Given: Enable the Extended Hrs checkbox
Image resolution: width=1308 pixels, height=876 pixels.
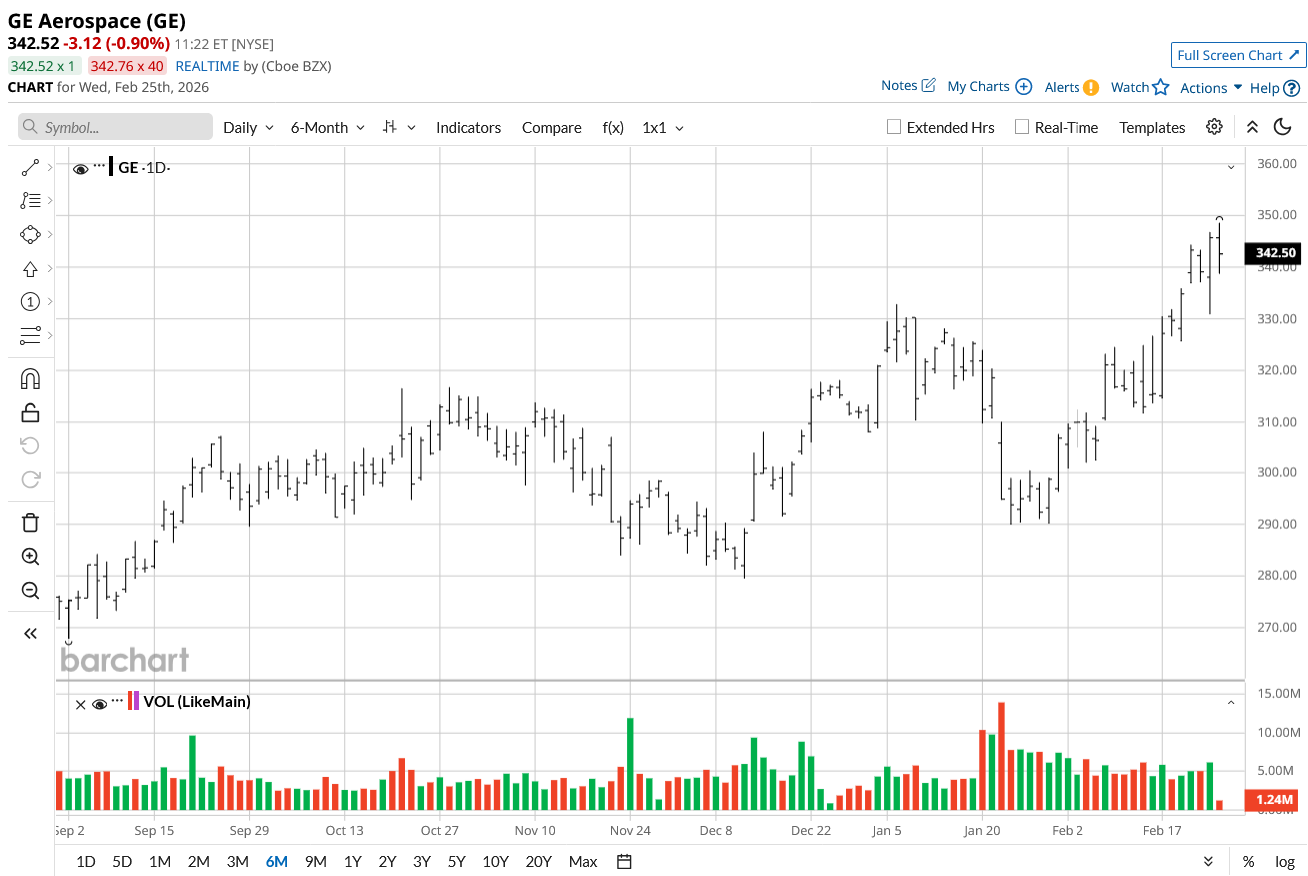Looking at the screenshot, I should (x=894, y=127).
